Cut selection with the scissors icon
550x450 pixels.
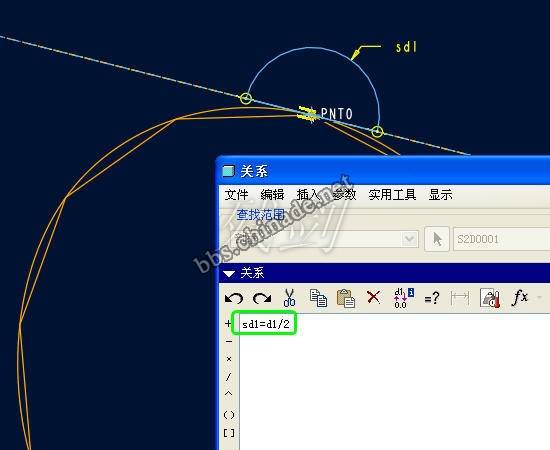tap(289, 298)
